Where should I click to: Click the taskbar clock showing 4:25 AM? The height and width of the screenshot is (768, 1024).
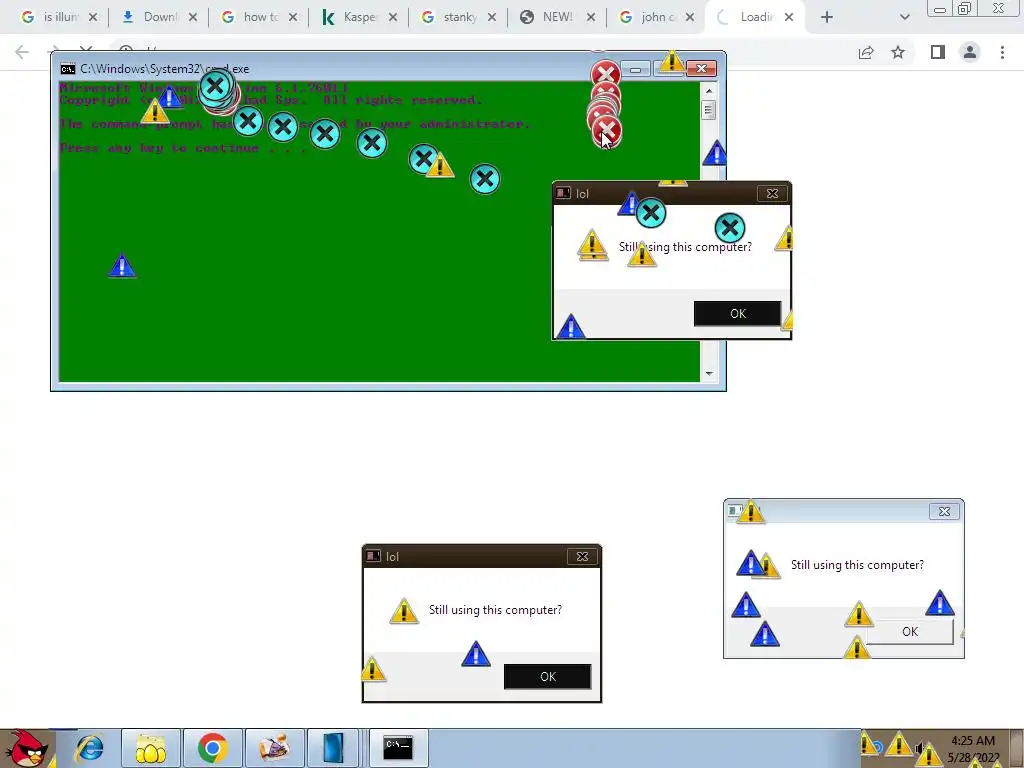tap(973, 749)
